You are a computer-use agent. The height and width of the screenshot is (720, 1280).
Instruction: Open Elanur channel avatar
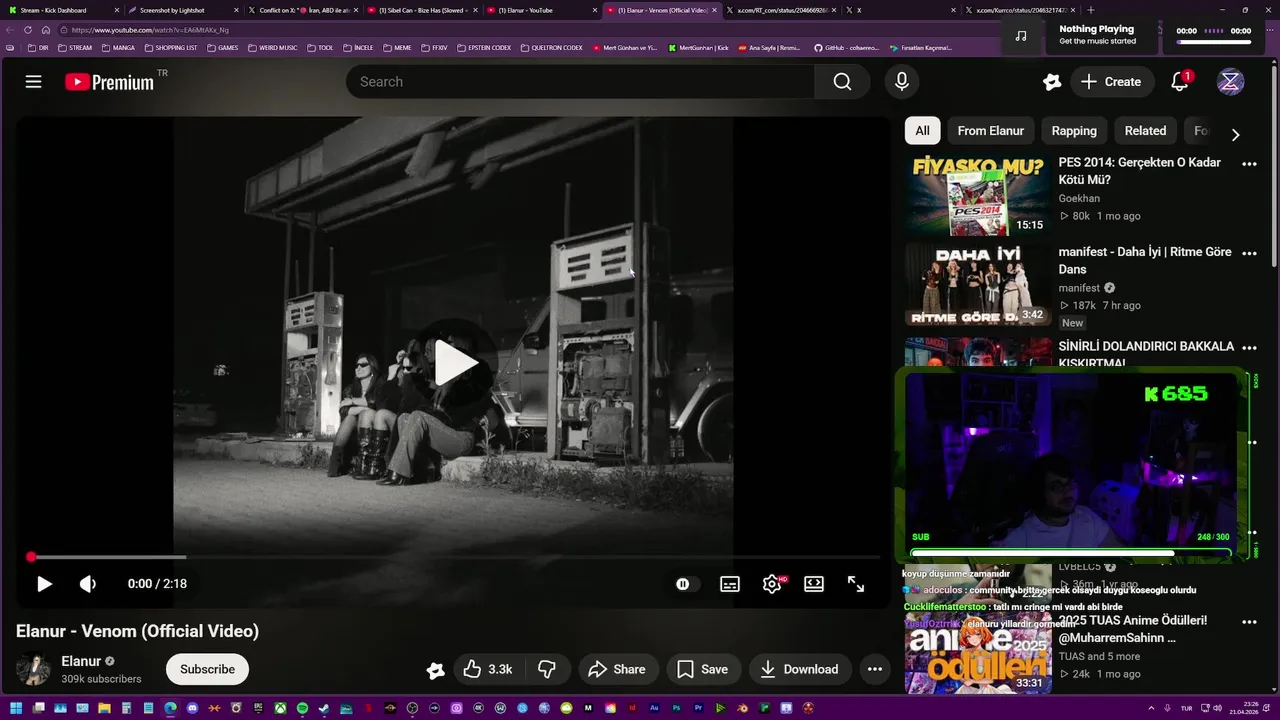(x=33, y=669)
